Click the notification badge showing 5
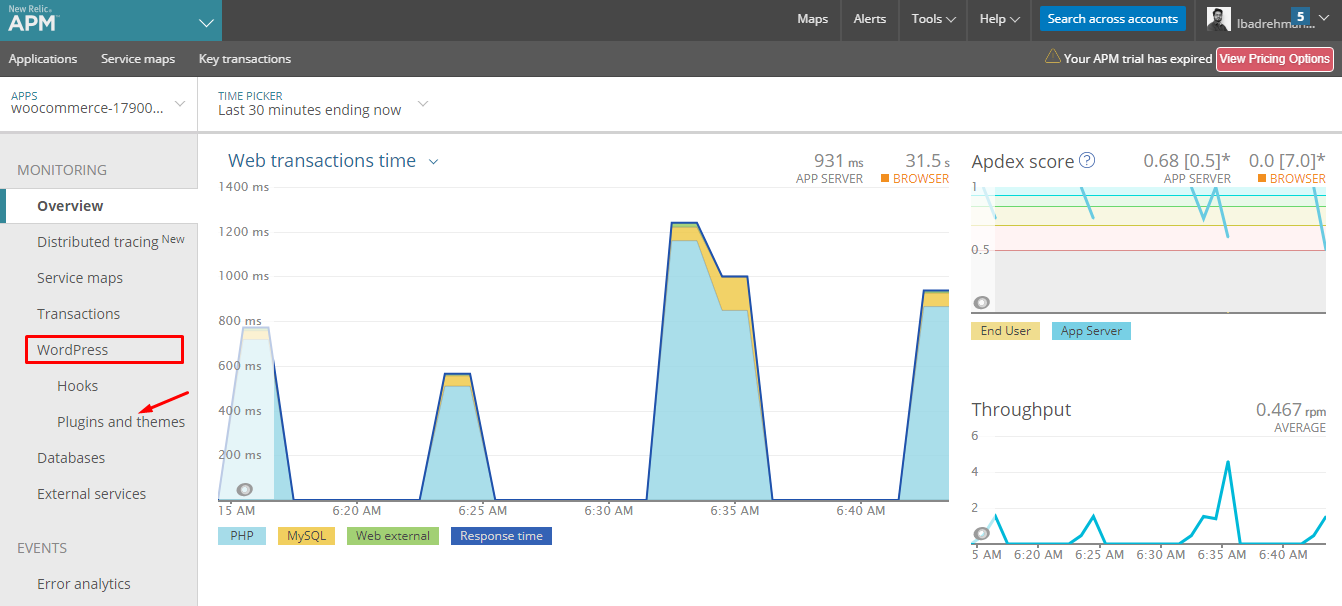This screenshot has width=1342, height=606. pyautogui.click(x=1300, y=16)
